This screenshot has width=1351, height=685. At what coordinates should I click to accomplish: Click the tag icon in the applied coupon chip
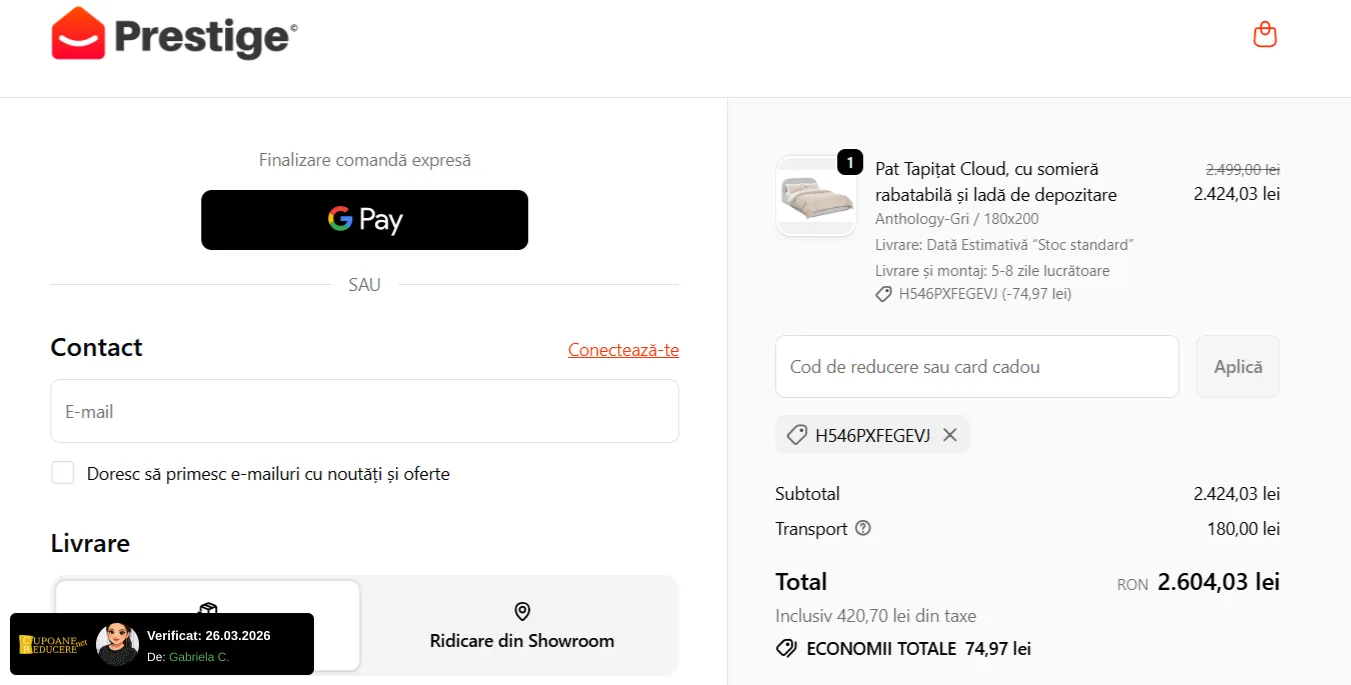[x=797, y=435]
